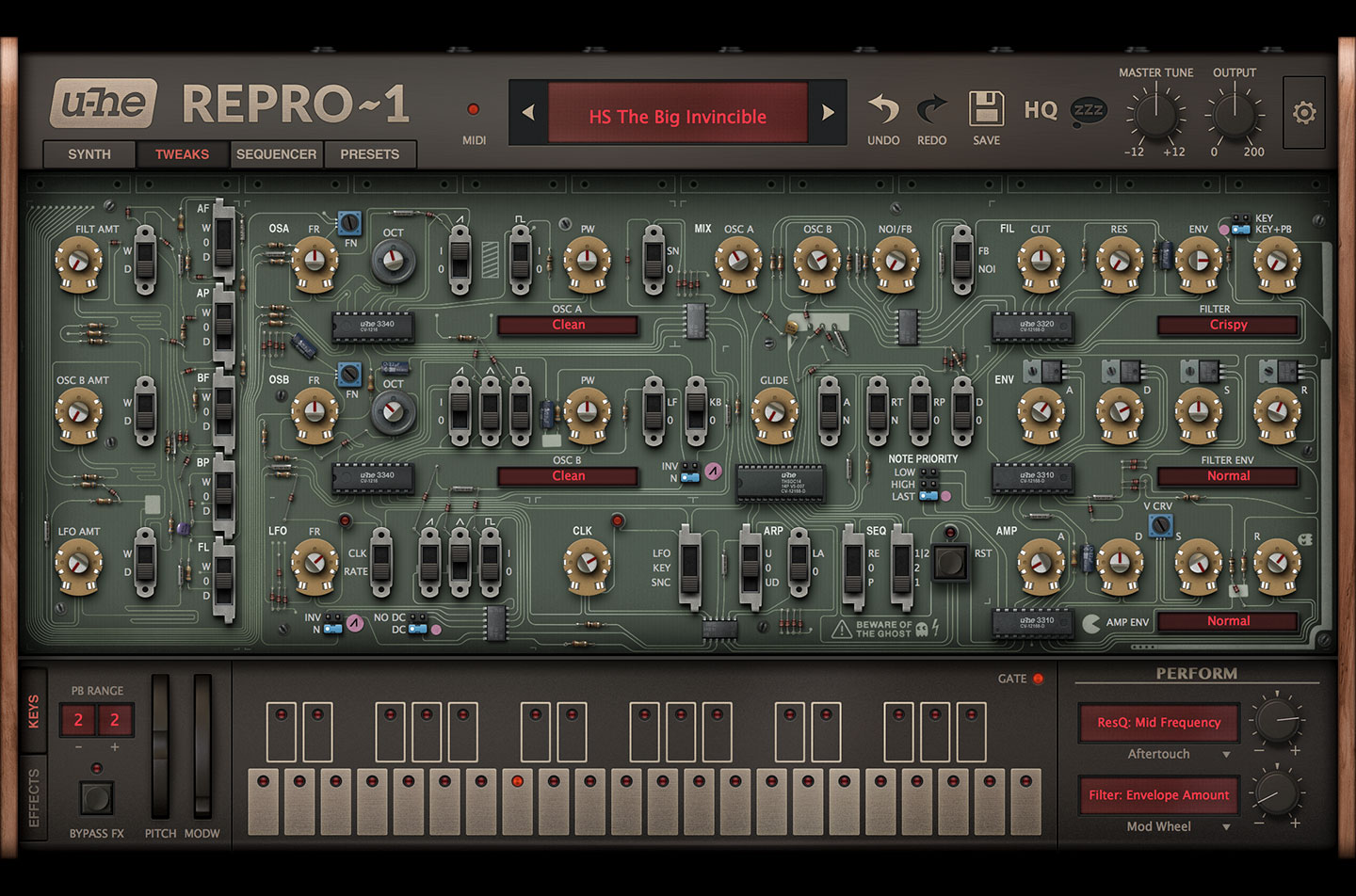1356x896 pixels.
Task: Click the MODW wheel slider
Action: pyautogui.click(x=202, y=746)
